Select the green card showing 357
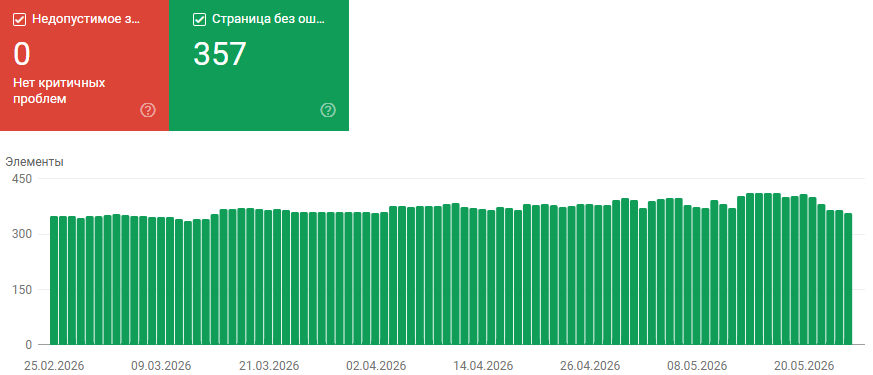 (259, 65)
